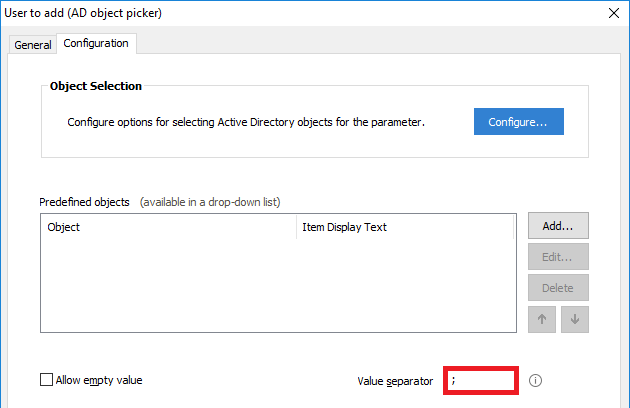Viewport: 630px width, 408px height.
Task: Click the Predefined objects label
Action: point(85,201)
